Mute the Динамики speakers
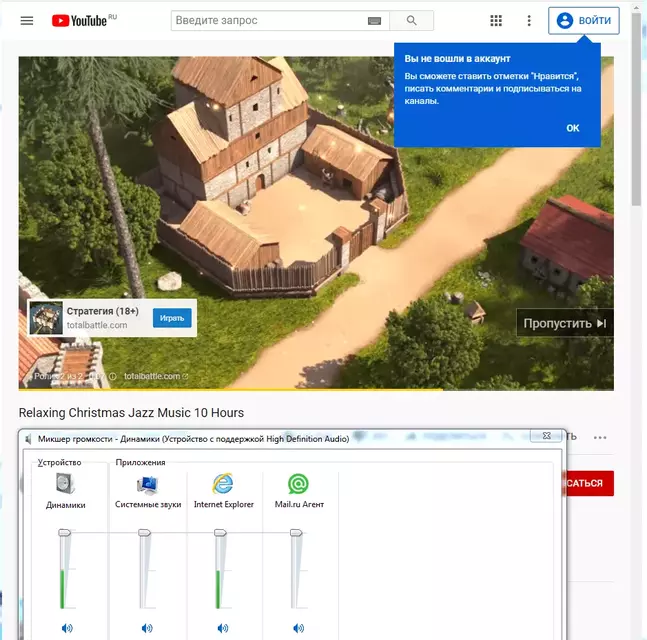 coord(67,628)
